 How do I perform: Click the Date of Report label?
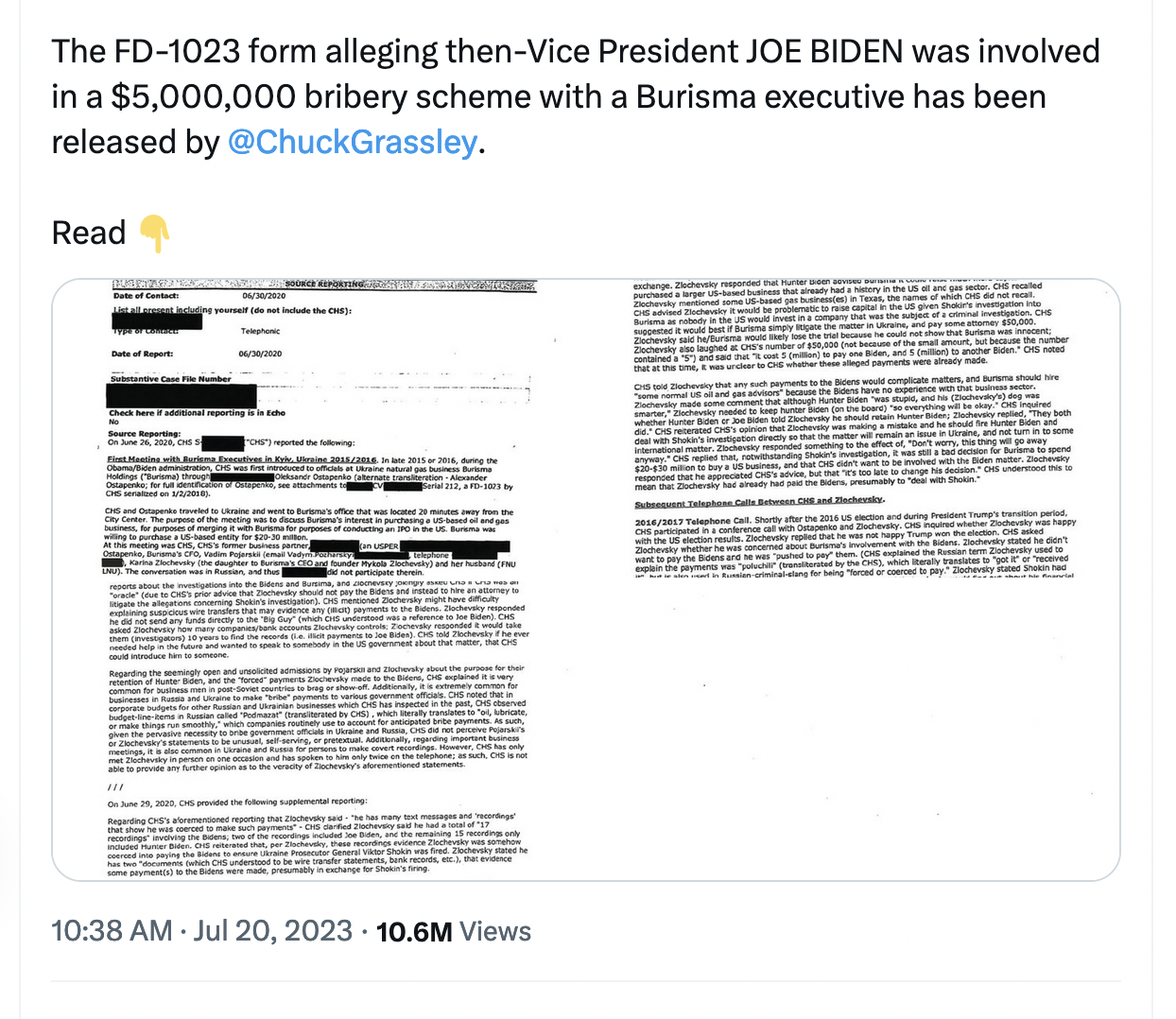[x=142, y=354]
